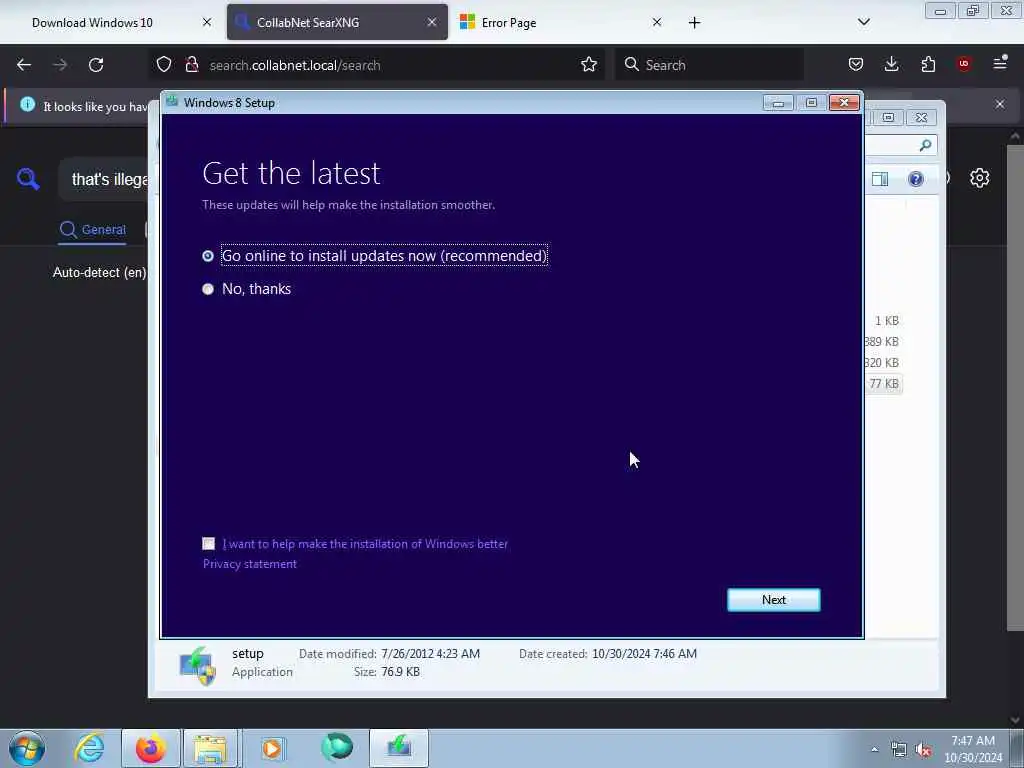The height and width of the screenshot is (768, 1024).
Task: Click the green round app on taskbar
Action: 336,747
